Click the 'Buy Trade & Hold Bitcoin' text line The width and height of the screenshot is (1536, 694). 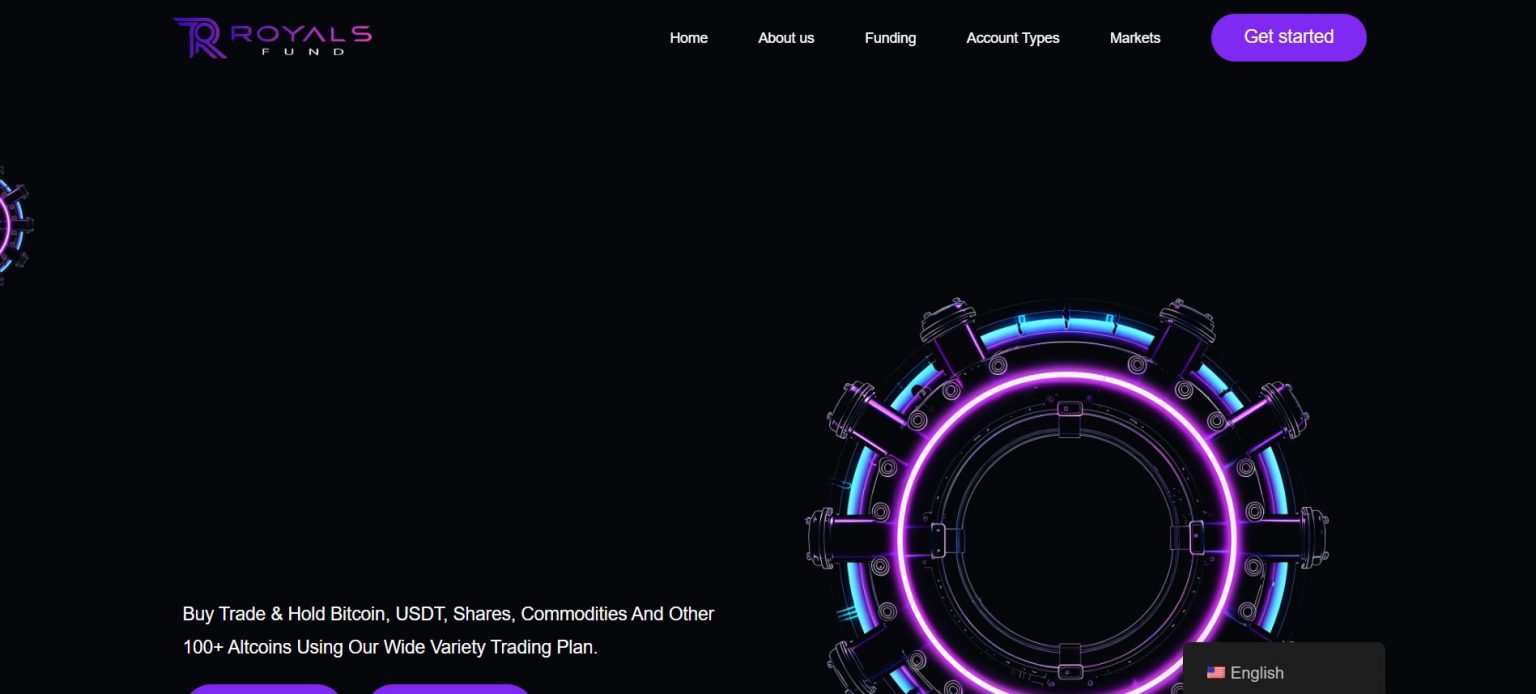click(x=448, y=614)
